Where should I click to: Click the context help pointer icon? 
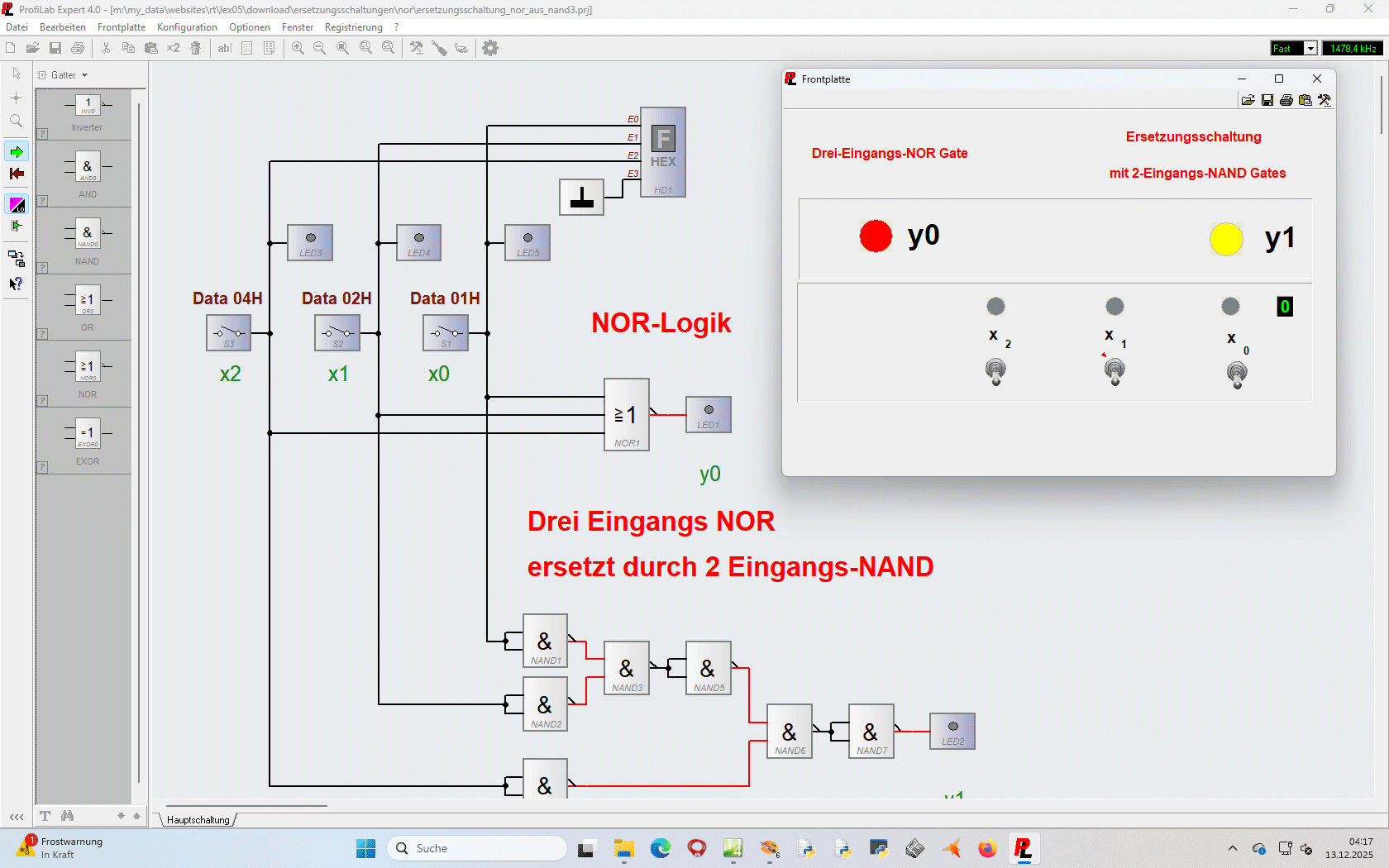tap(16, 284)
